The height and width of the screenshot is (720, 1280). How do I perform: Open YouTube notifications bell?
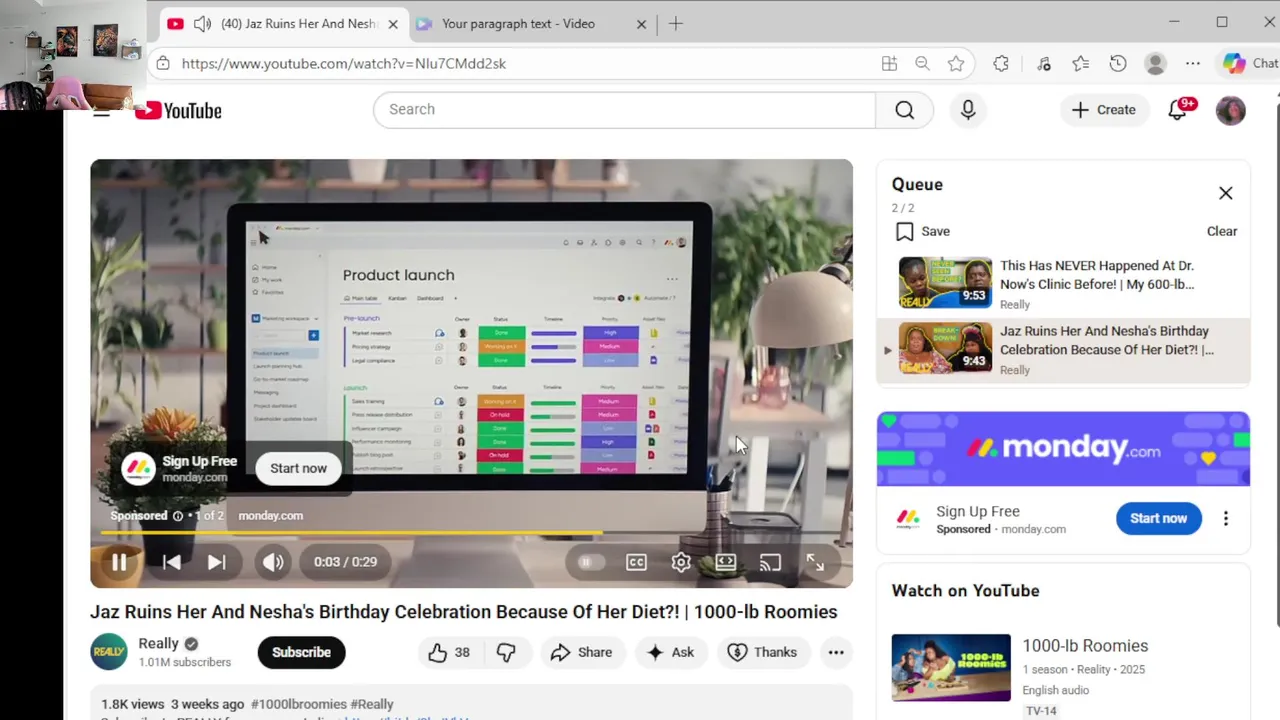[1178, 110]
